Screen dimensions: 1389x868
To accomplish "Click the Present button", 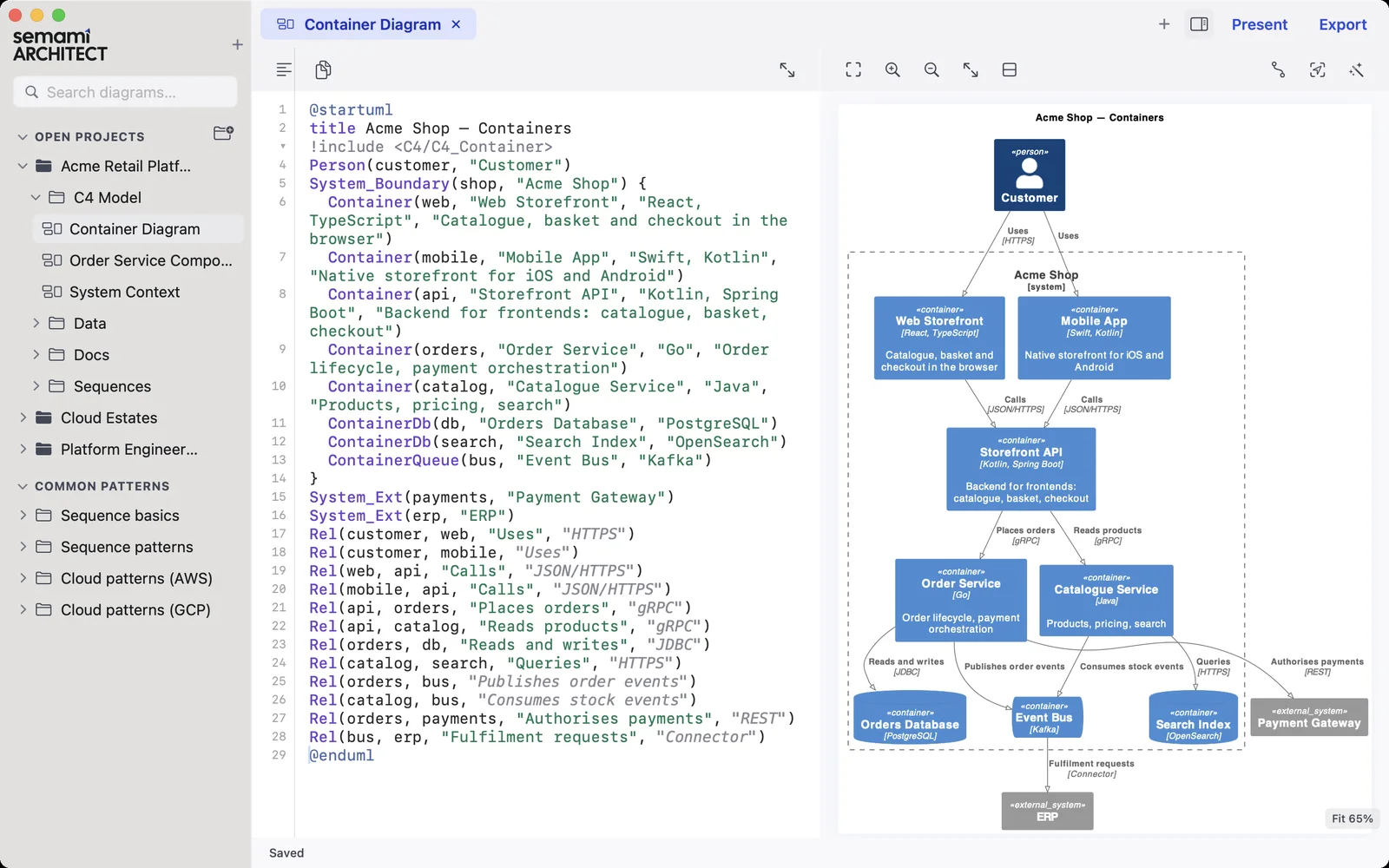I will 1259,24.
